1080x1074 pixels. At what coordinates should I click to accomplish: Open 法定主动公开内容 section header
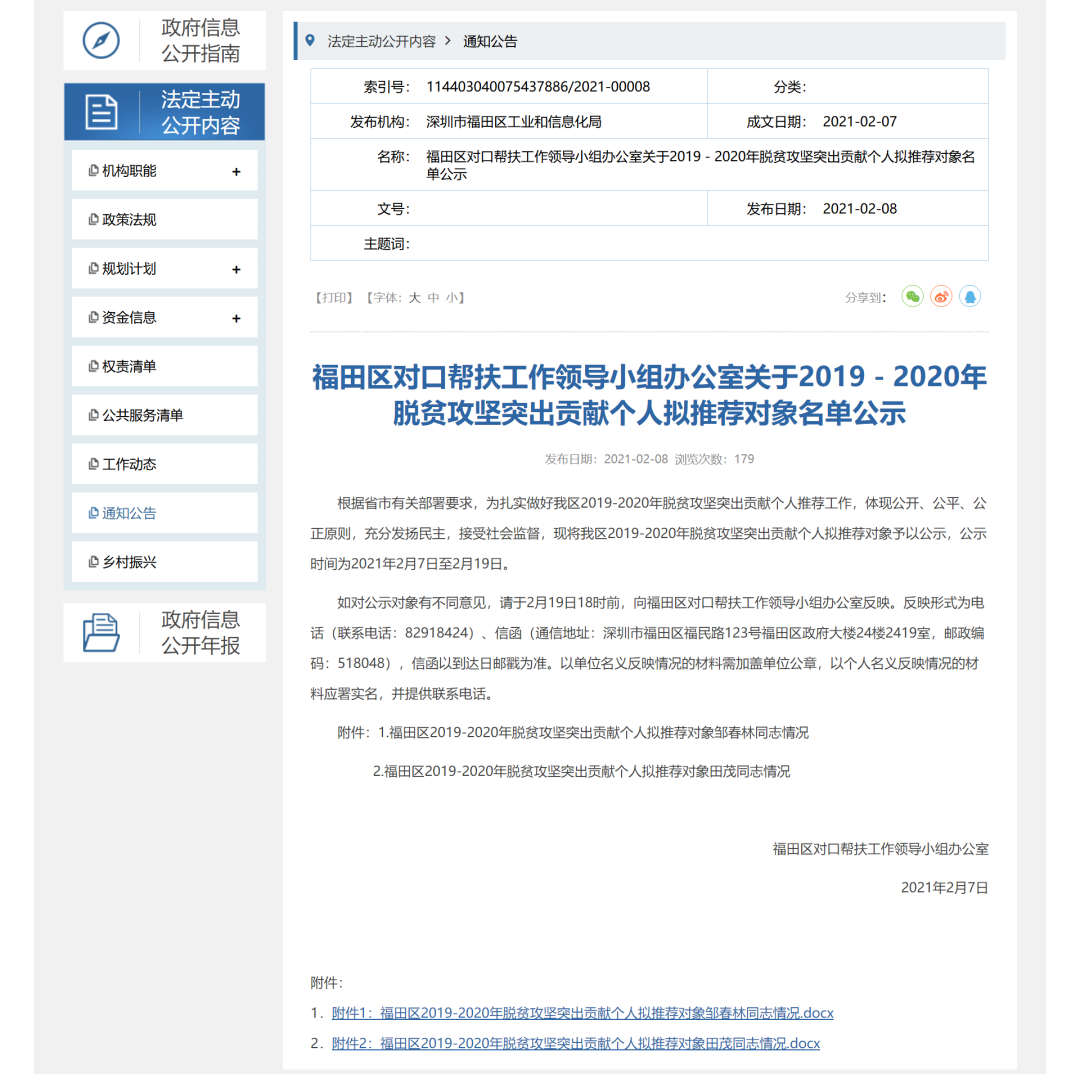click(165, 112)
